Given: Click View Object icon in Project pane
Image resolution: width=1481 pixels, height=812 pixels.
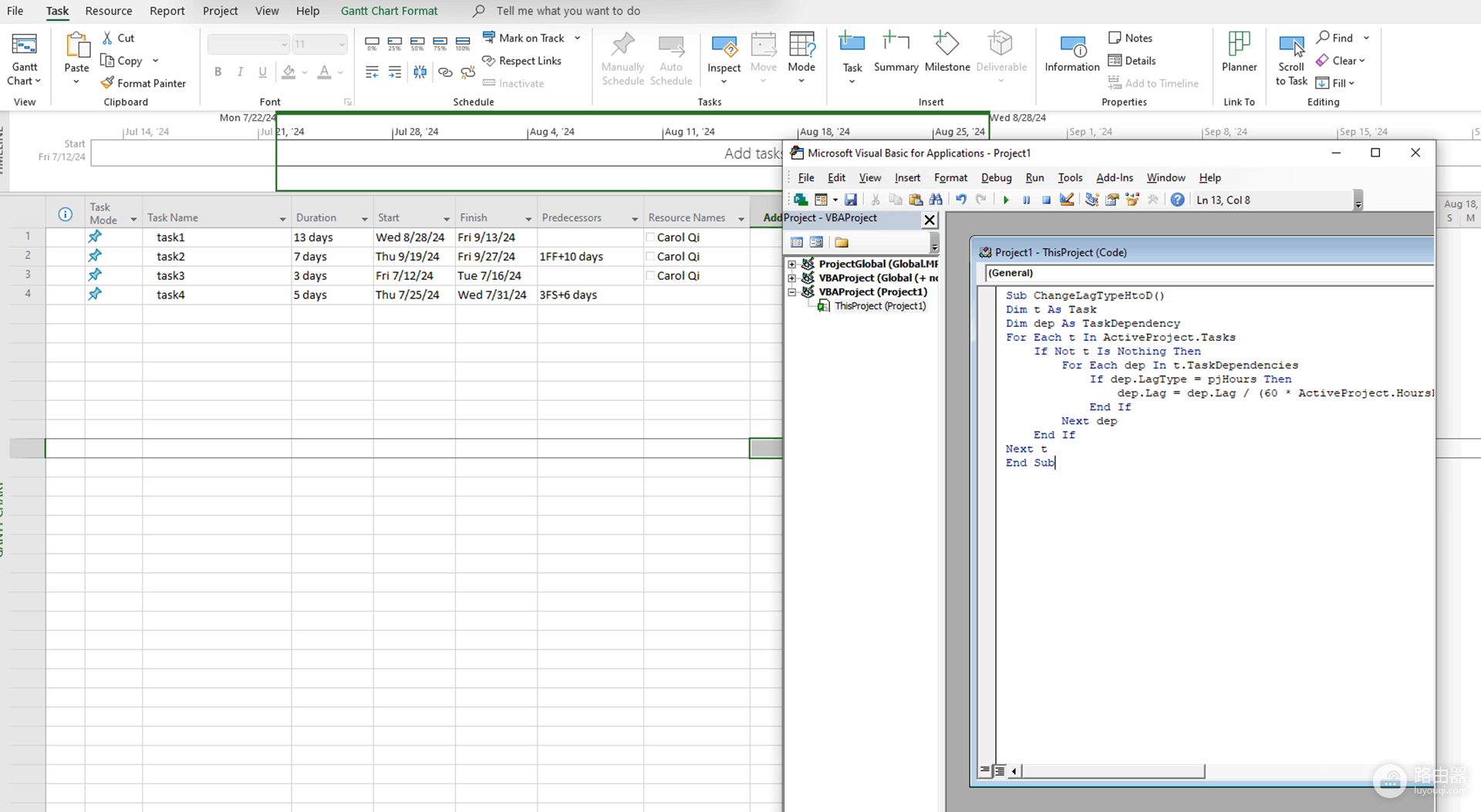Looking at the screenshot, I should click(x=816, y=242).
